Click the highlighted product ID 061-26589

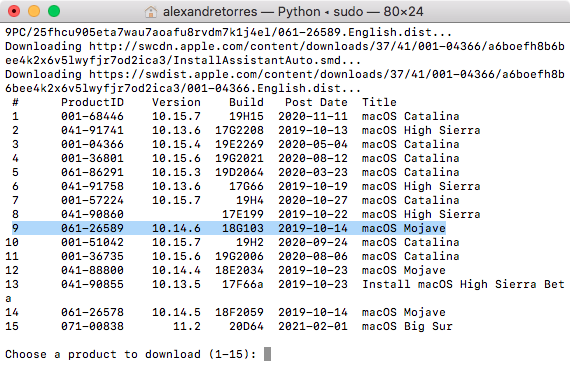point(92,228)
